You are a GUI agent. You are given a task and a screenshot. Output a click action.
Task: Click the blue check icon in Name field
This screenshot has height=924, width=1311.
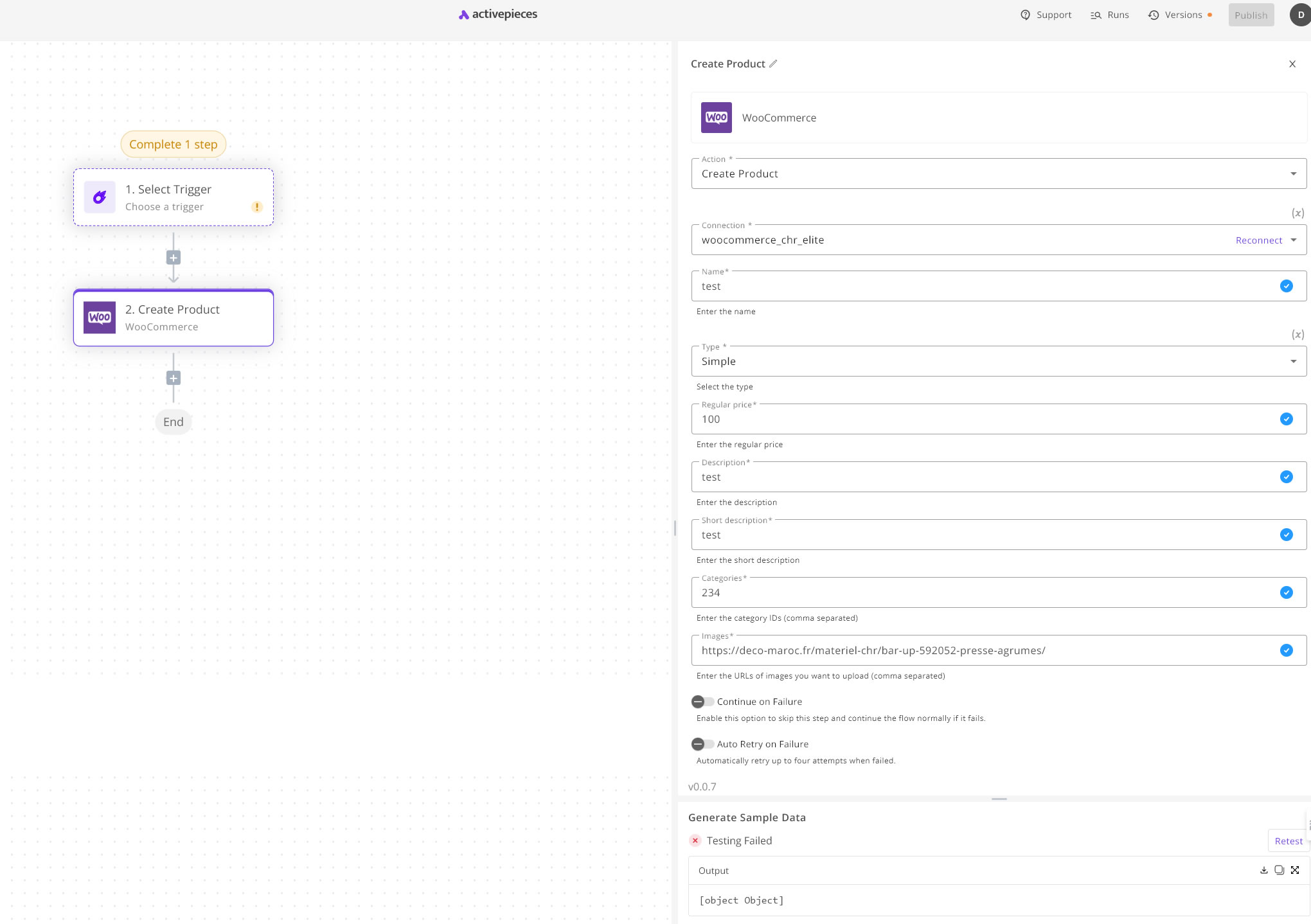1286,286
